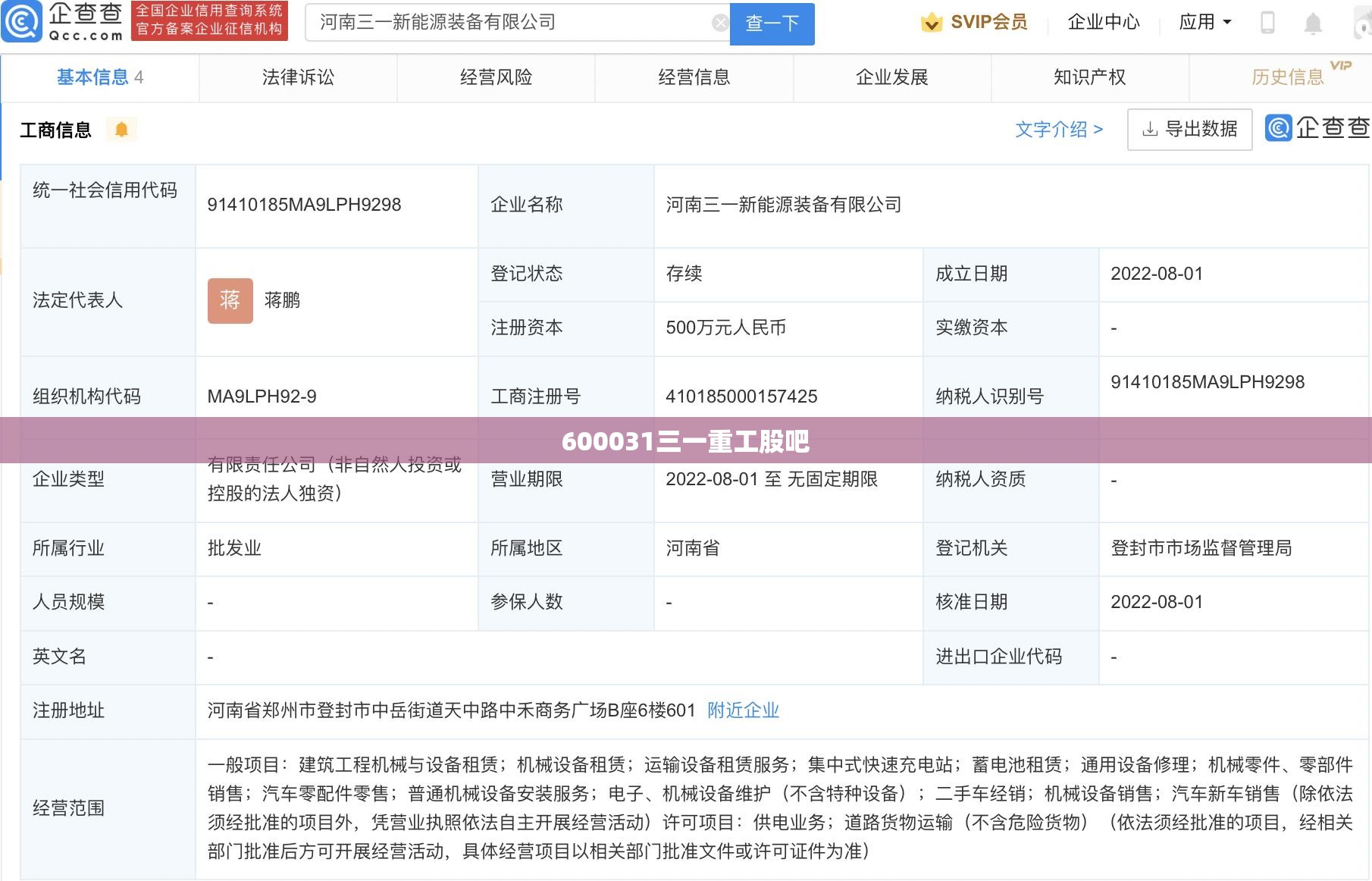Click credit code 91410185MA9LPH9298 in first row
Viewport: 1372px width, 881px height.
tap(304, 205)
